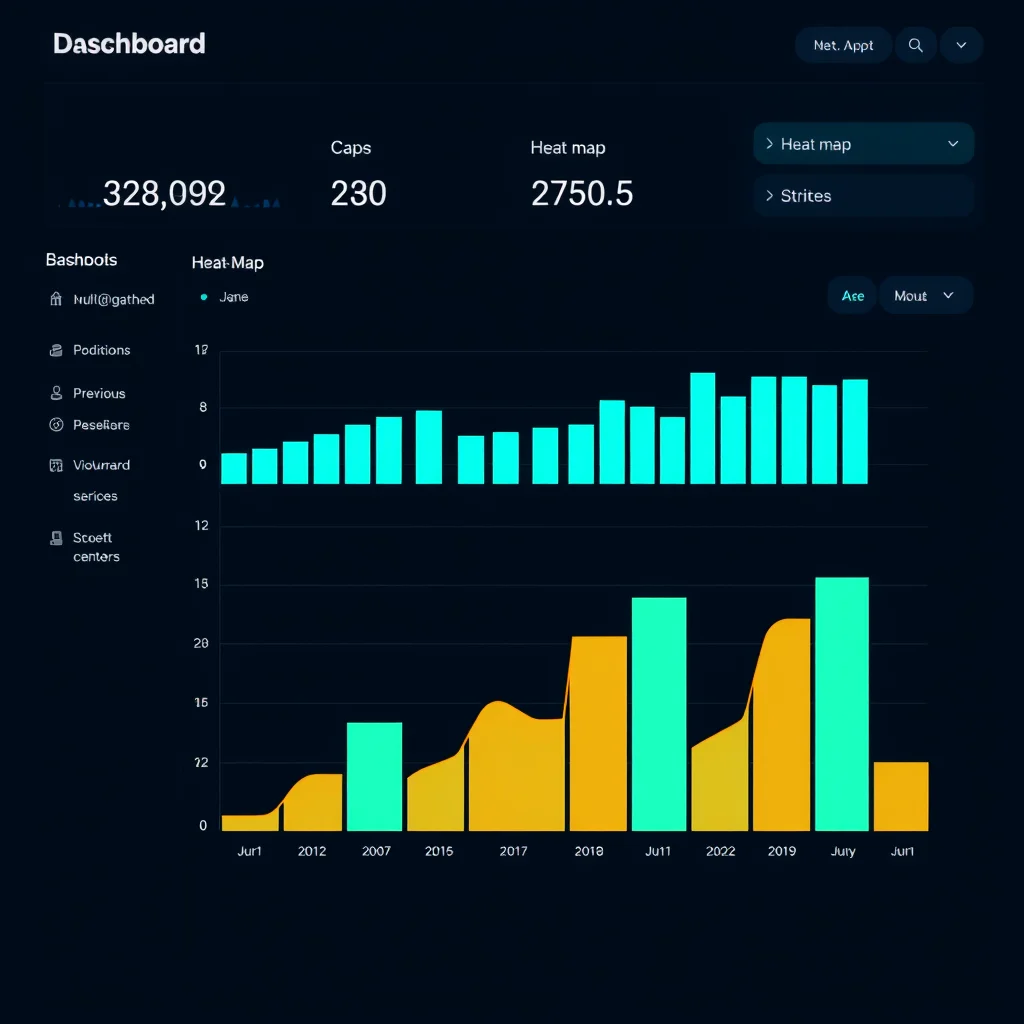Click the Previous person icon
Screen dimensions: 1024x1024
tap(56, 392)
